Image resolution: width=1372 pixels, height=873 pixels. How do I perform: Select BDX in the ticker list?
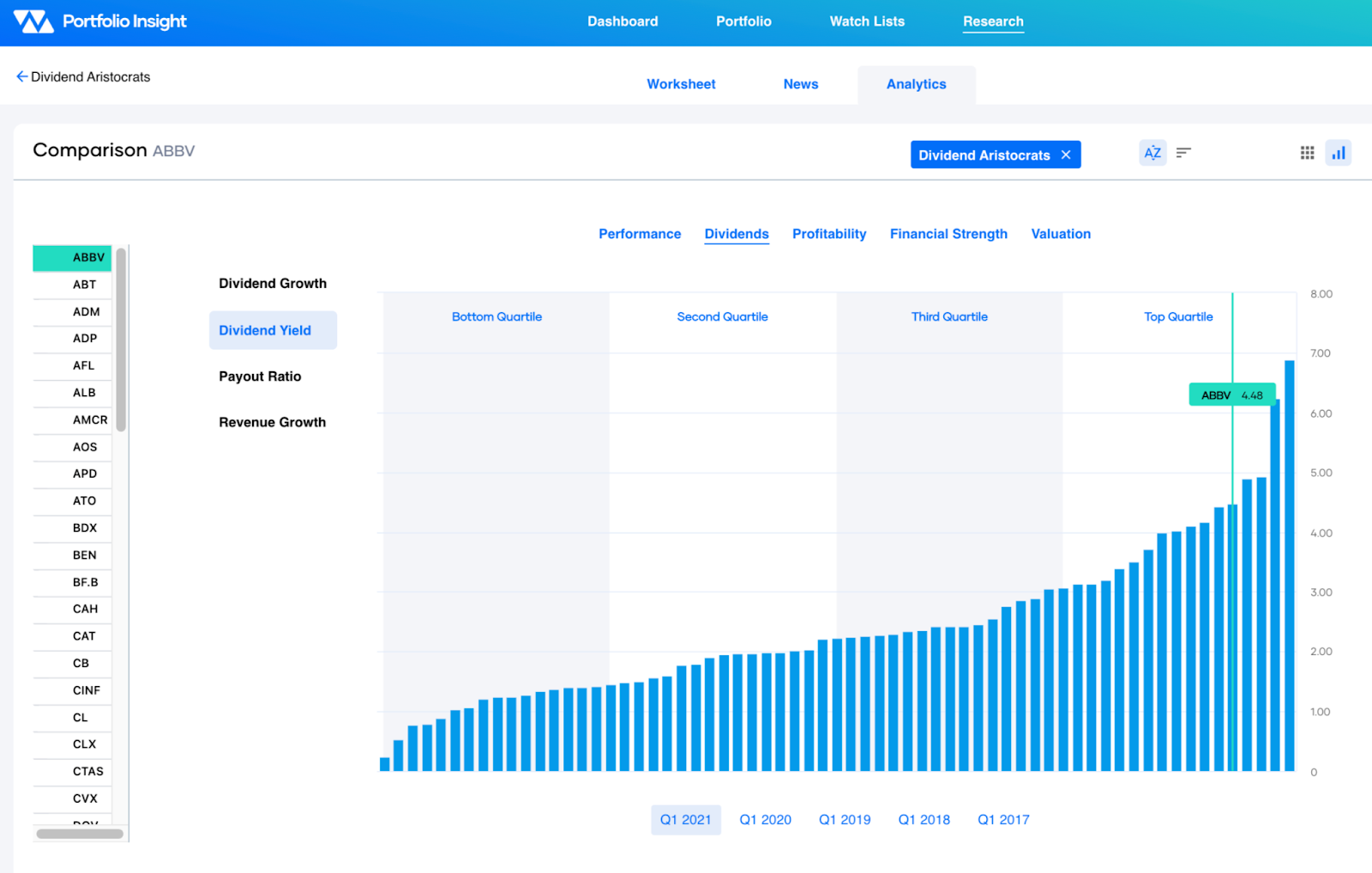pos(72,528)
